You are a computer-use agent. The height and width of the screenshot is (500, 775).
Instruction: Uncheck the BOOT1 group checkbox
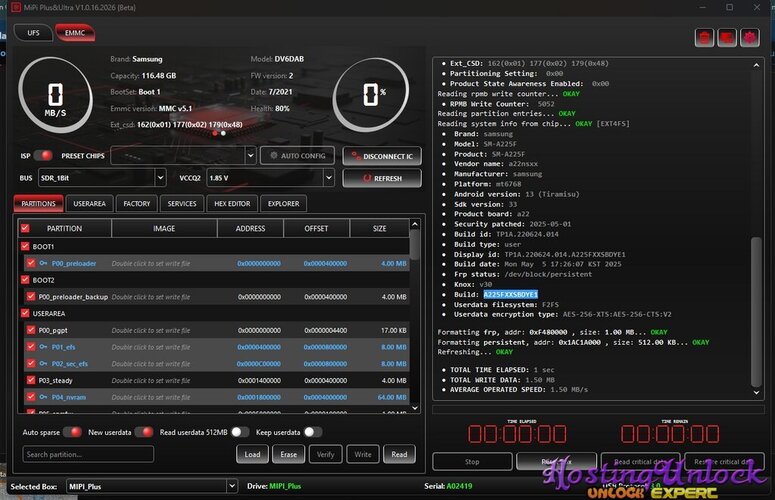point(25,246)
